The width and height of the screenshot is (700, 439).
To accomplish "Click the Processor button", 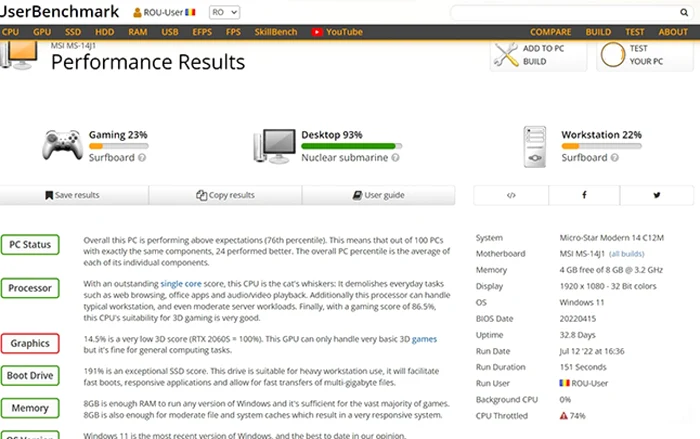I will click(30, 288).
